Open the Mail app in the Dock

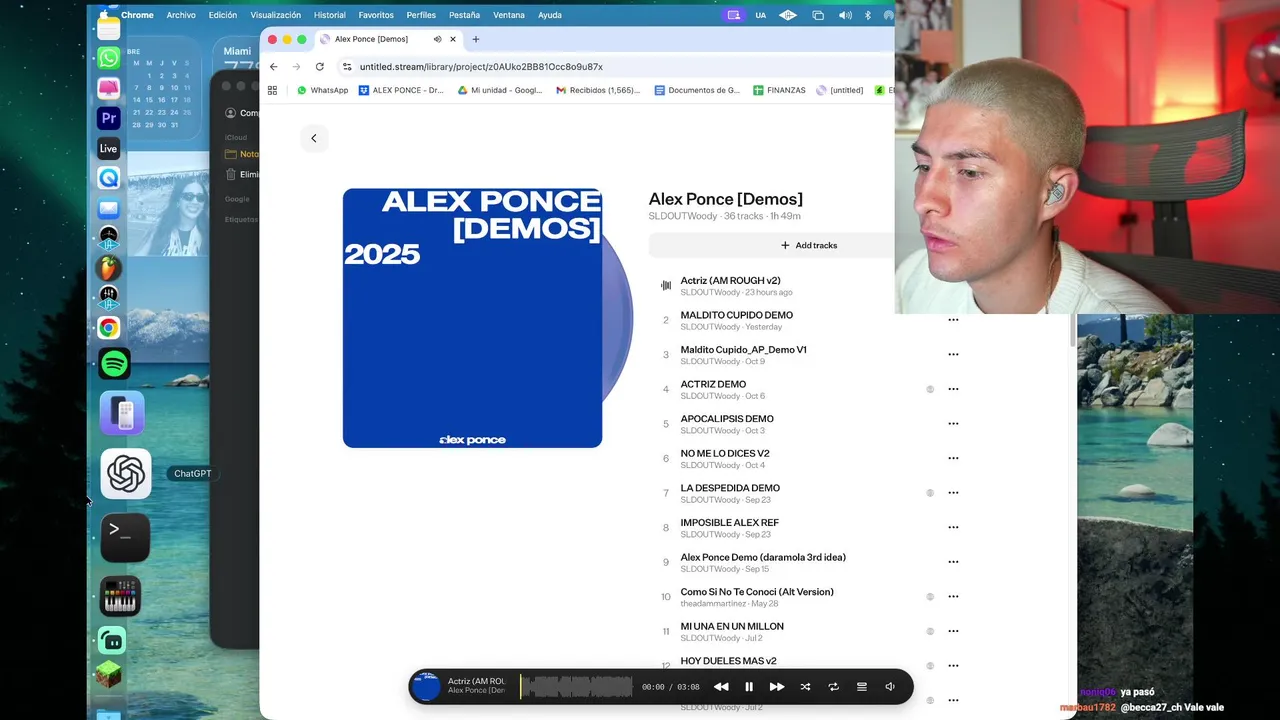(x=109, y=209)
